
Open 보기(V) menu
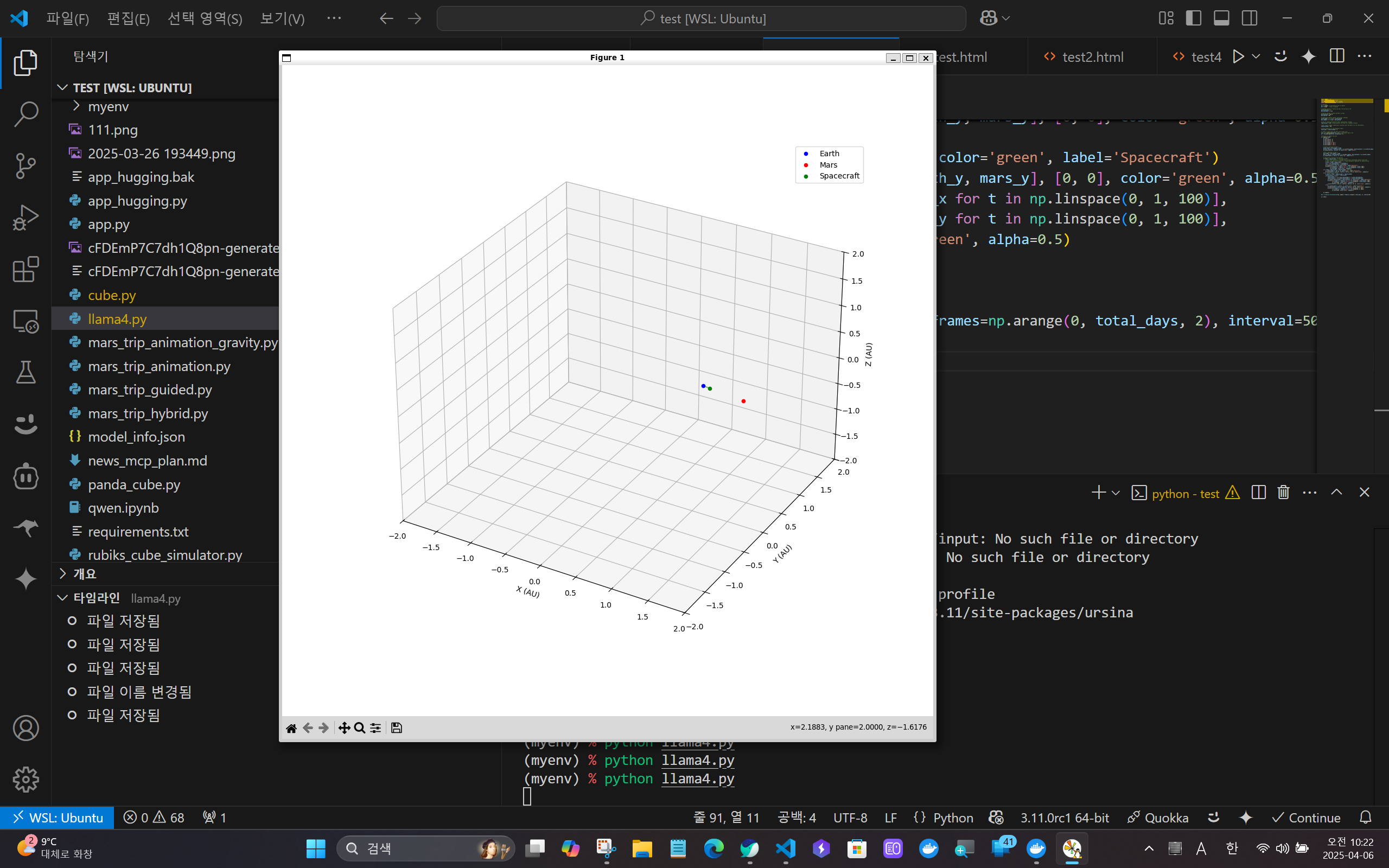tap(282, 18)
